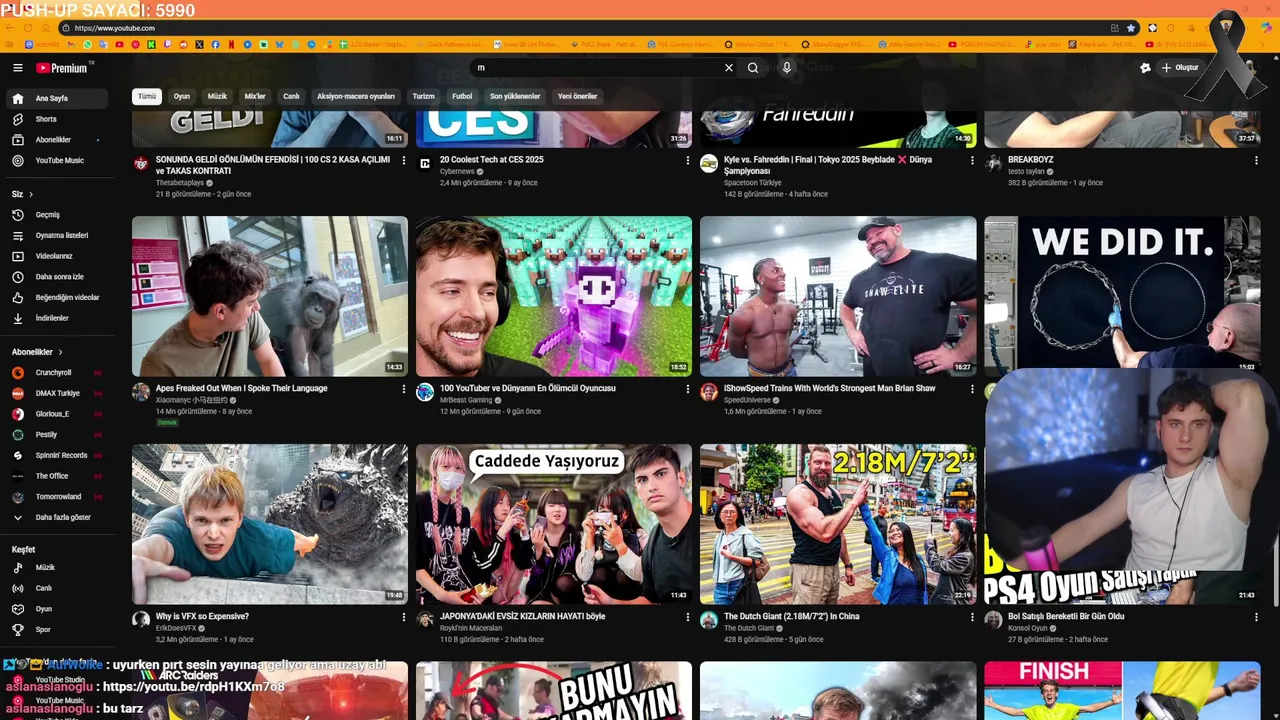
Task: Select the Turizm filter chip
Action: tap(424, 97)
